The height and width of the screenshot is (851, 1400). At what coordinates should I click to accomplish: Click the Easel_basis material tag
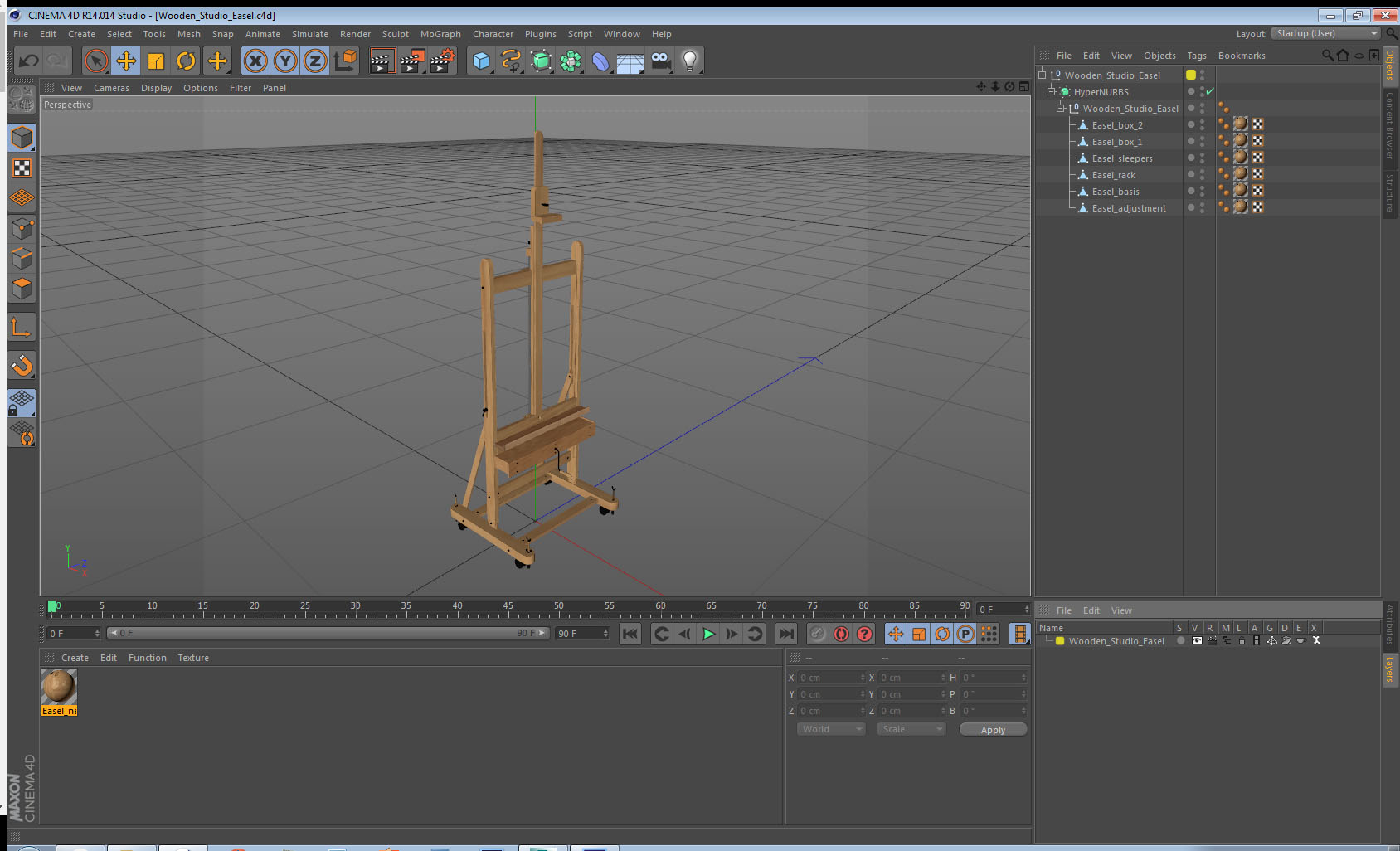1240,191
